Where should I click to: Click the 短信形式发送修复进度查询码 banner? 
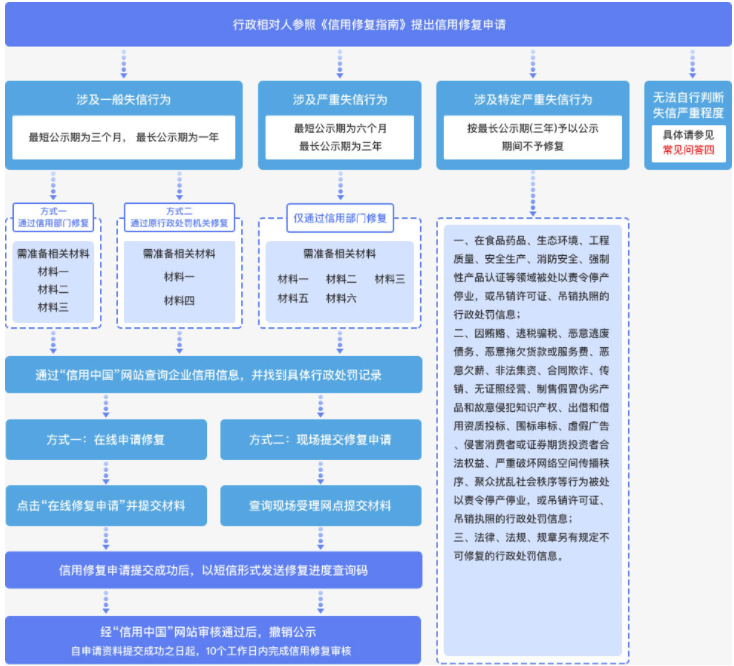[x=213, y=571]
